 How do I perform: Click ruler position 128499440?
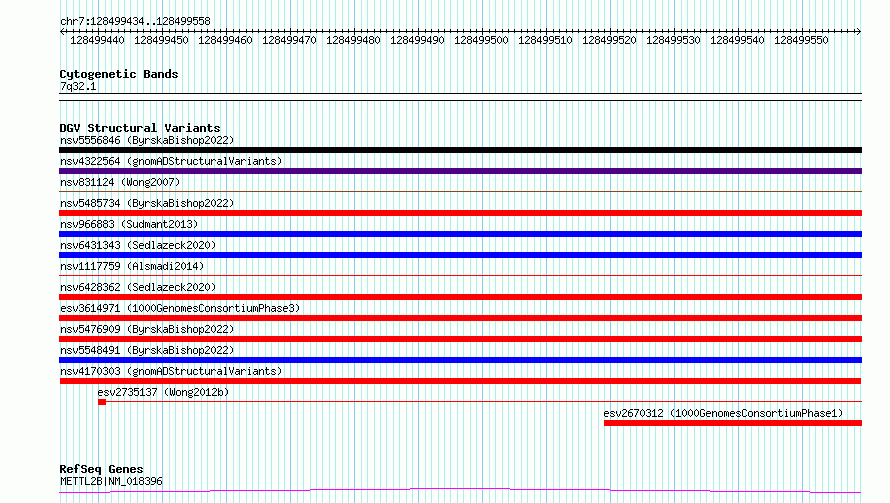click(97, 40)
